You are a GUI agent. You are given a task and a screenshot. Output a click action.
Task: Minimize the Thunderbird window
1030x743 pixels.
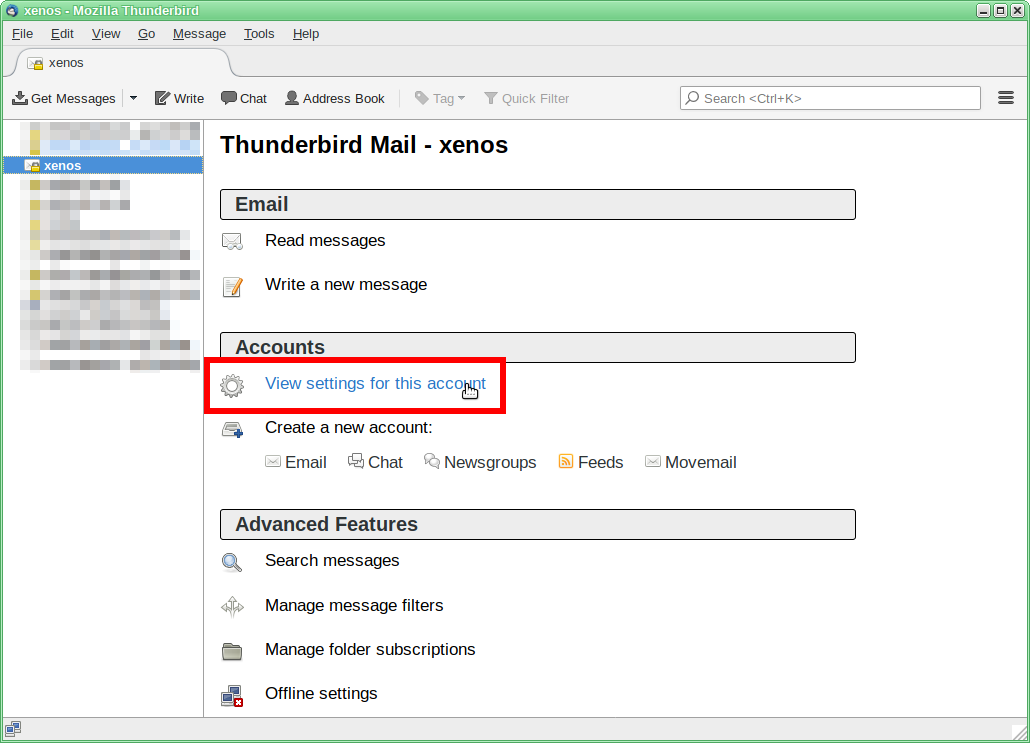[983, 11]
